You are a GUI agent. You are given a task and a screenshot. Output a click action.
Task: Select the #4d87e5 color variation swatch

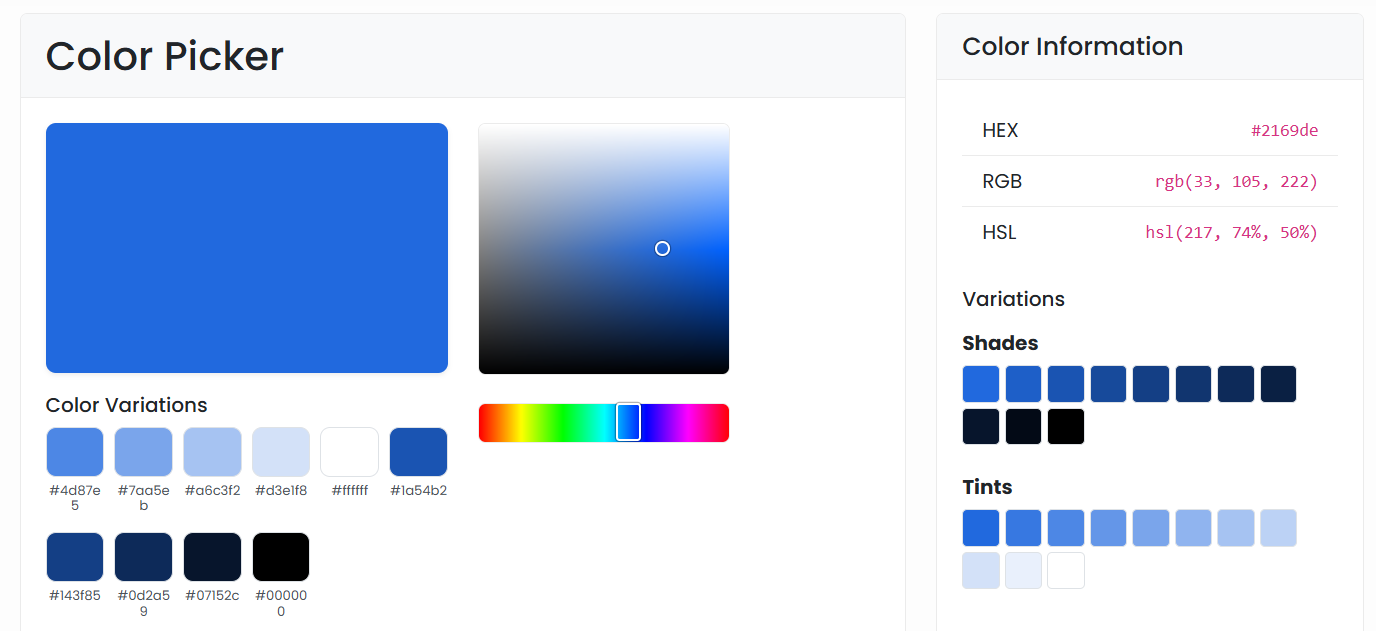(x=75, y=452)
